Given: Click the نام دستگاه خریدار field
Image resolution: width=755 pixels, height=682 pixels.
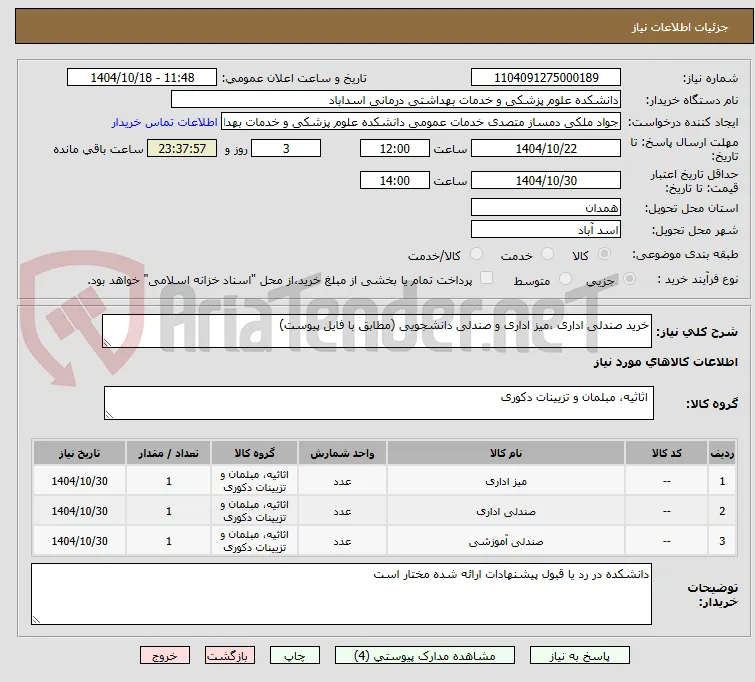Looking at the screenshot, I should click(x=396, y=100).
